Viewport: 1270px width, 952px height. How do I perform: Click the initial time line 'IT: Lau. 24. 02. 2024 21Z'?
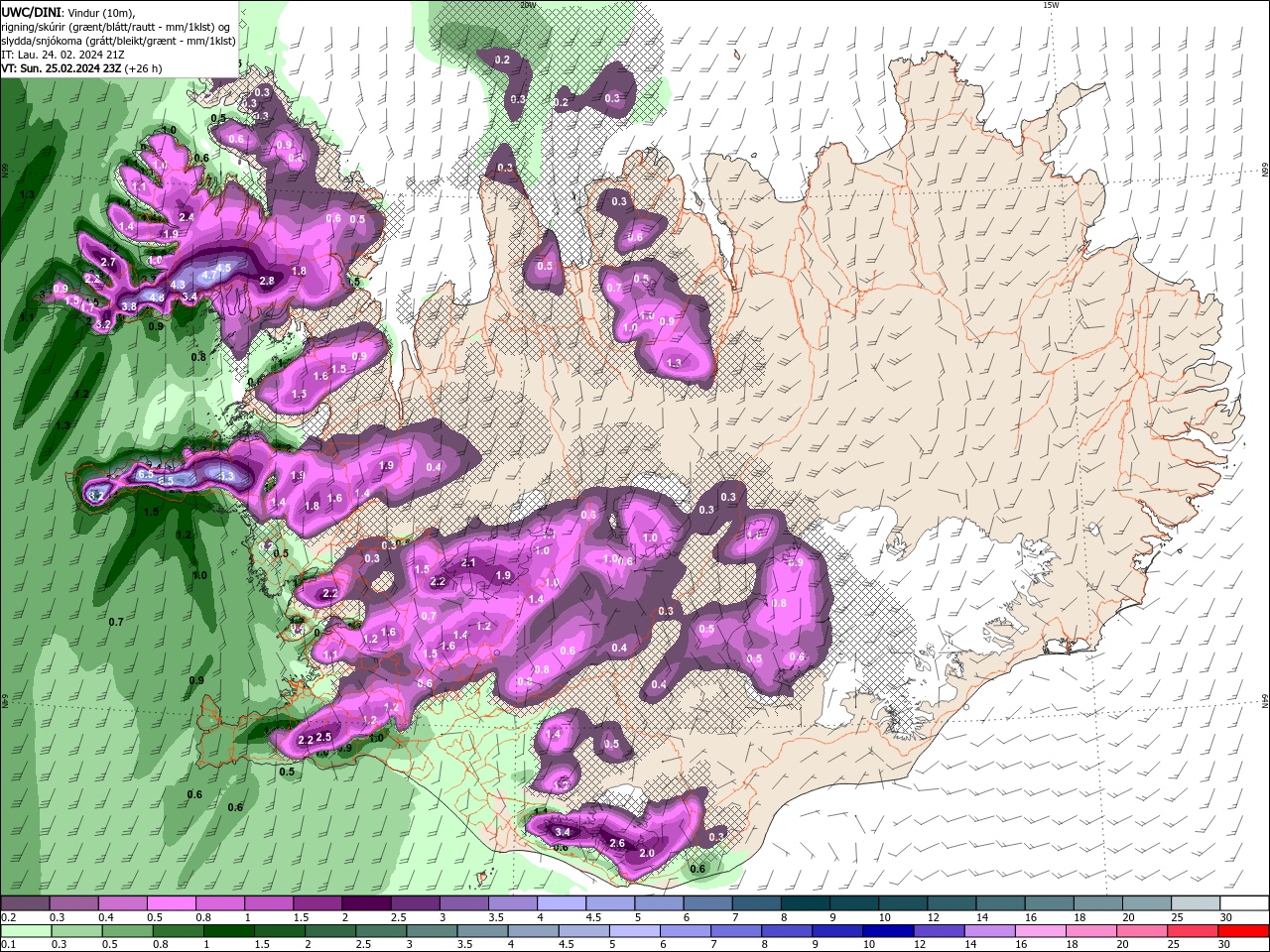click(62, 55)
